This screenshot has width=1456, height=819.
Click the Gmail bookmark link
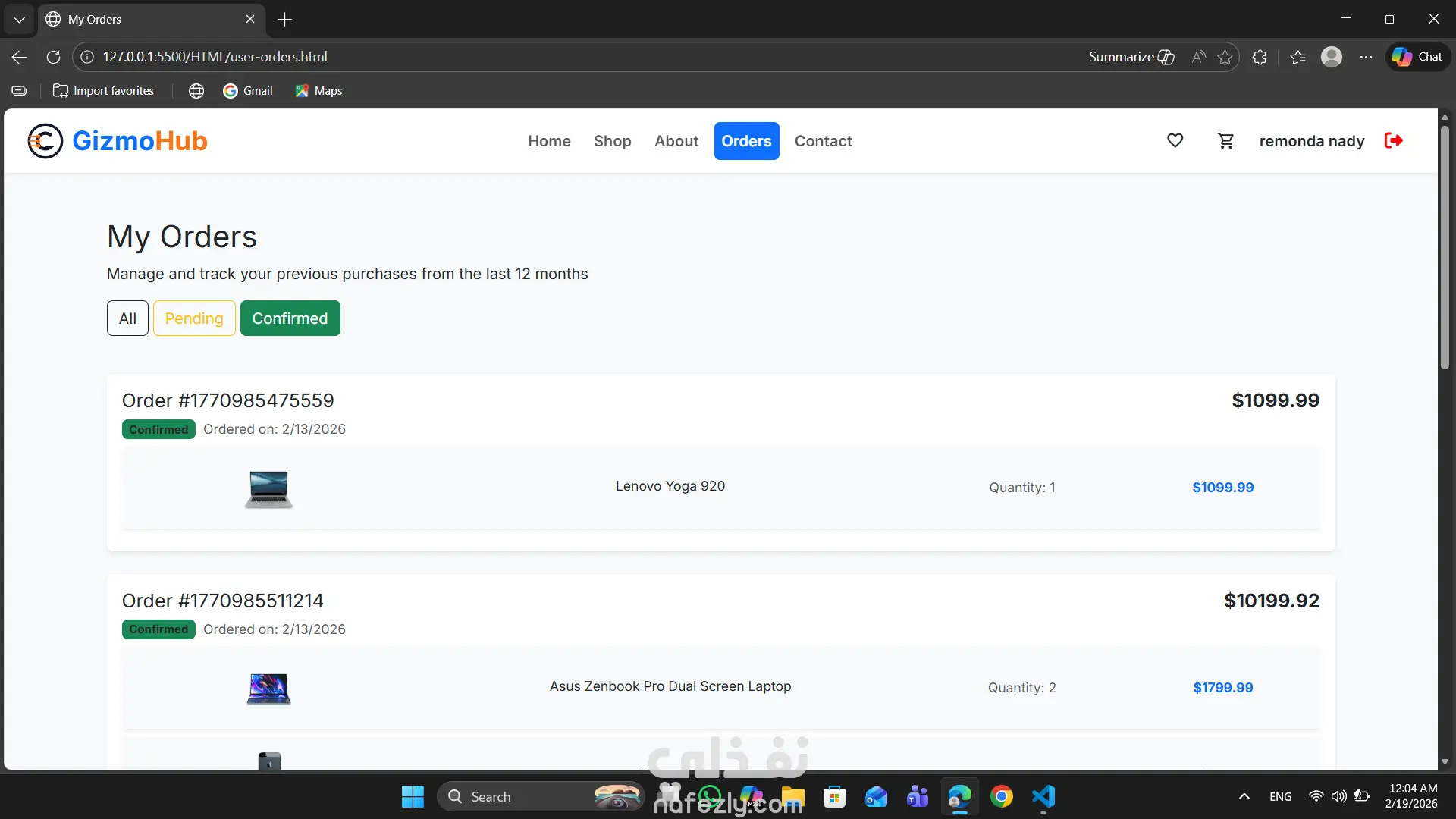248,91
